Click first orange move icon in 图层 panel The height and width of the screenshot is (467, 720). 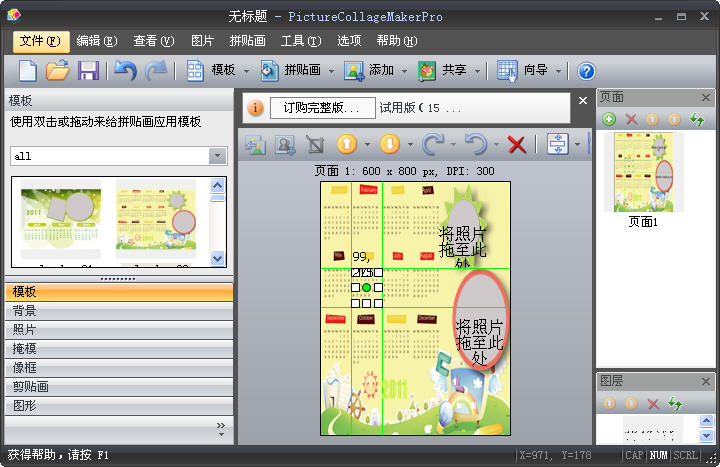coord(609,404)
